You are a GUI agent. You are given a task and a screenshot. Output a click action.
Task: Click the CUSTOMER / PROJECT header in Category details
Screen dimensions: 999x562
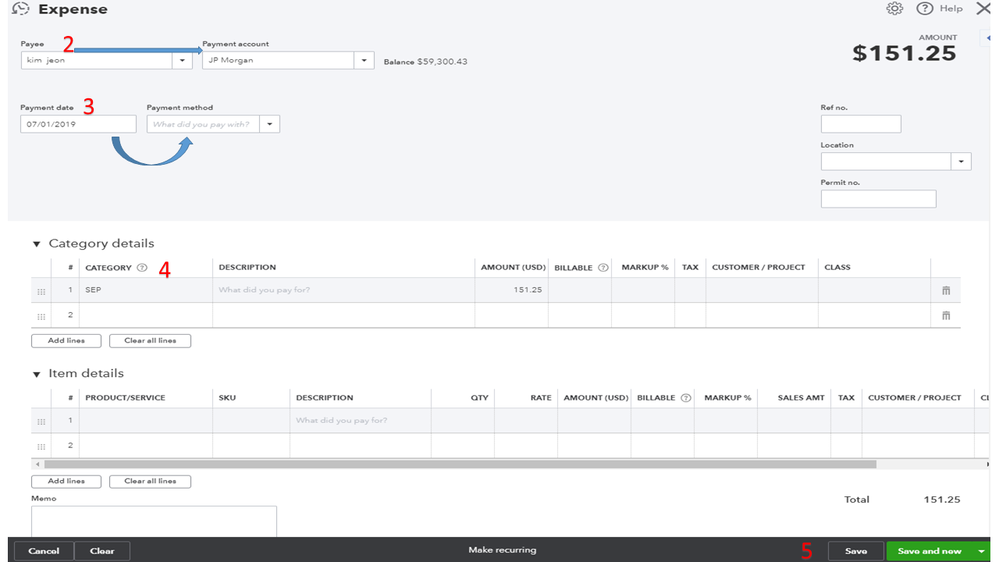[x=758, y=268]
